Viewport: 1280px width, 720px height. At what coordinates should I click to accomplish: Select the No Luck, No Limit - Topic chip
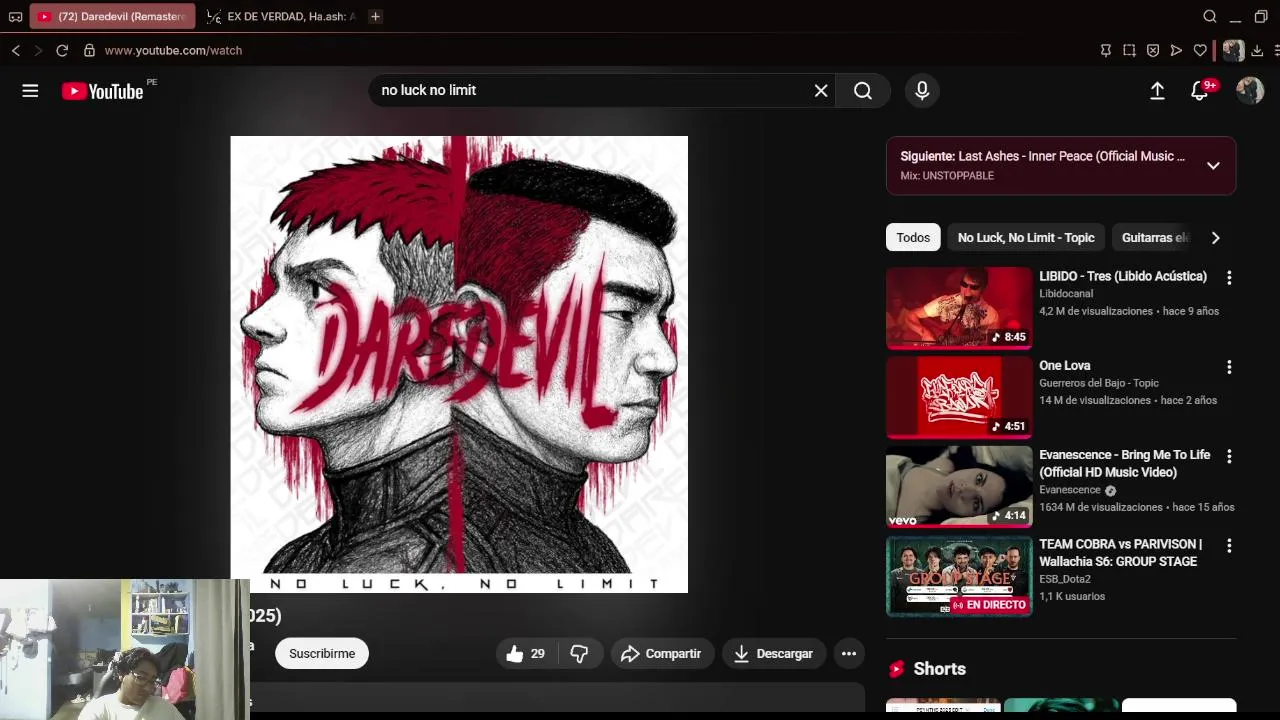coord(1026,238)
